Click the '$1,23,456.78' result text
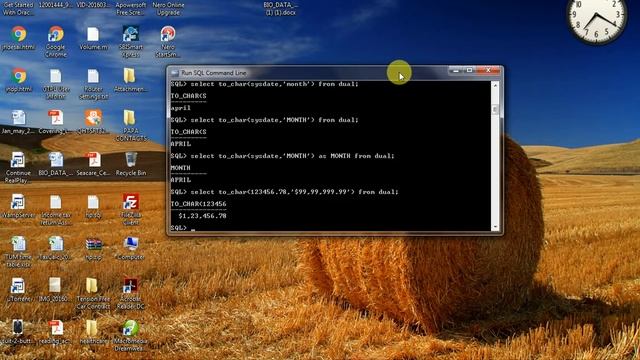The width and height of the screenshot is (640, 360). point(202,216)
